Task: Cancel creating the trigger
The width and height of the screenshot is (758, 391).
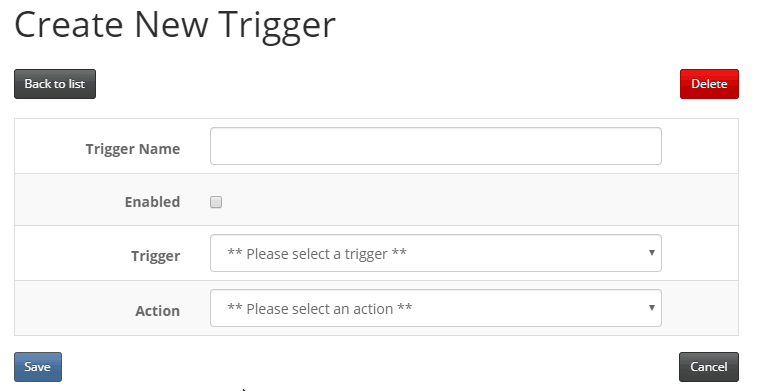Action: pos(709,367)
